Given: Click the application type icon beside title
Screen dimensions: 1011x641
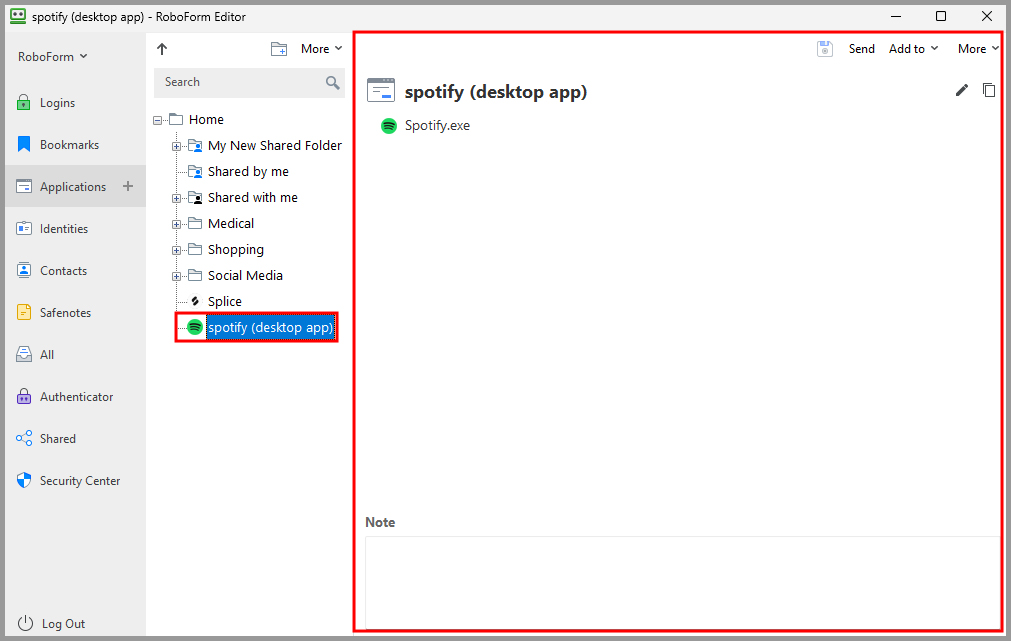Looking at the screenshot, I should point(380,90).
